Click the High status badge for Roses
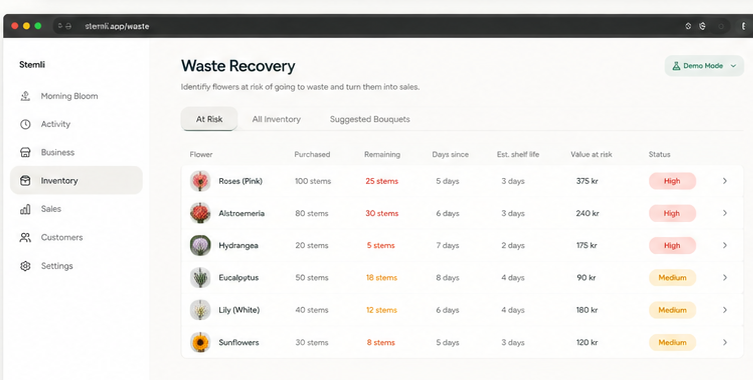The width and height of the screenshot is (753, 380). click(x=672, y=181)
